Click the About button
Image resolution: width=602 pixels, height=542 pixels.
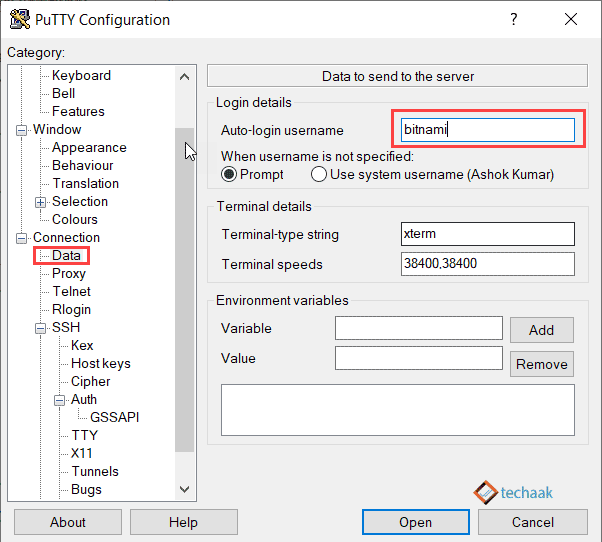(x=68, y=522)
